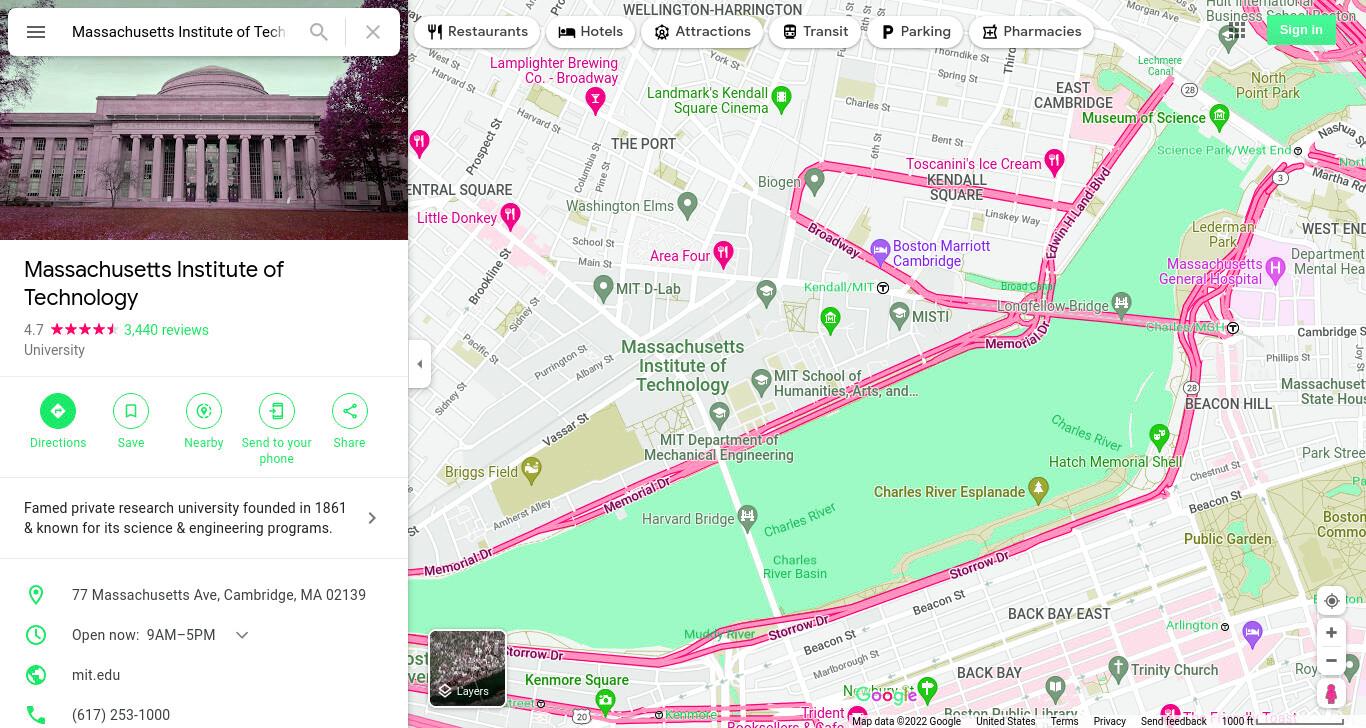Click Send to your phone icon
1366x728 pixels.
[277, 411]
